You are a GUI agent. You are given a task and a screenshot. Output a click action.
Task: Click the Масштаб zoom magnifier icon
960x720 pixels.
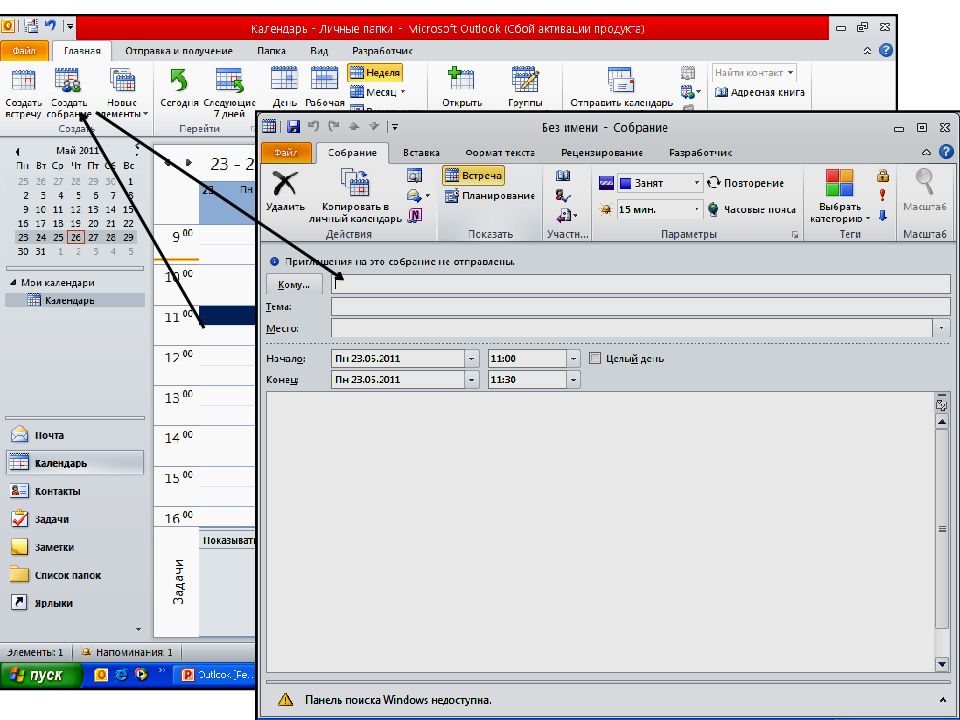coord(924,182)
